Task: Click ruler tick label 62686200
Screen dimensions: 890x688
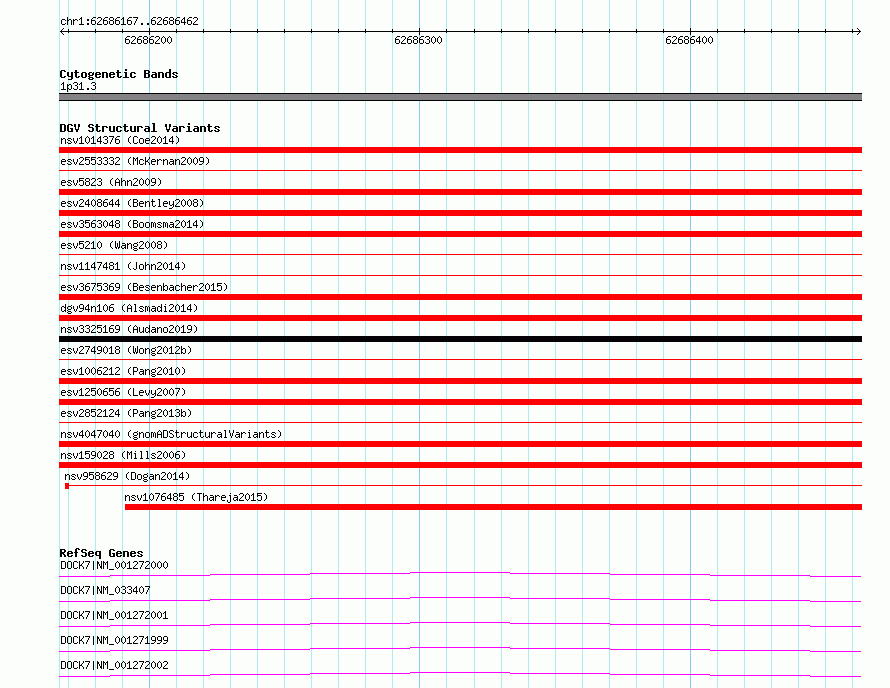Action: click(x=148, y=40)
